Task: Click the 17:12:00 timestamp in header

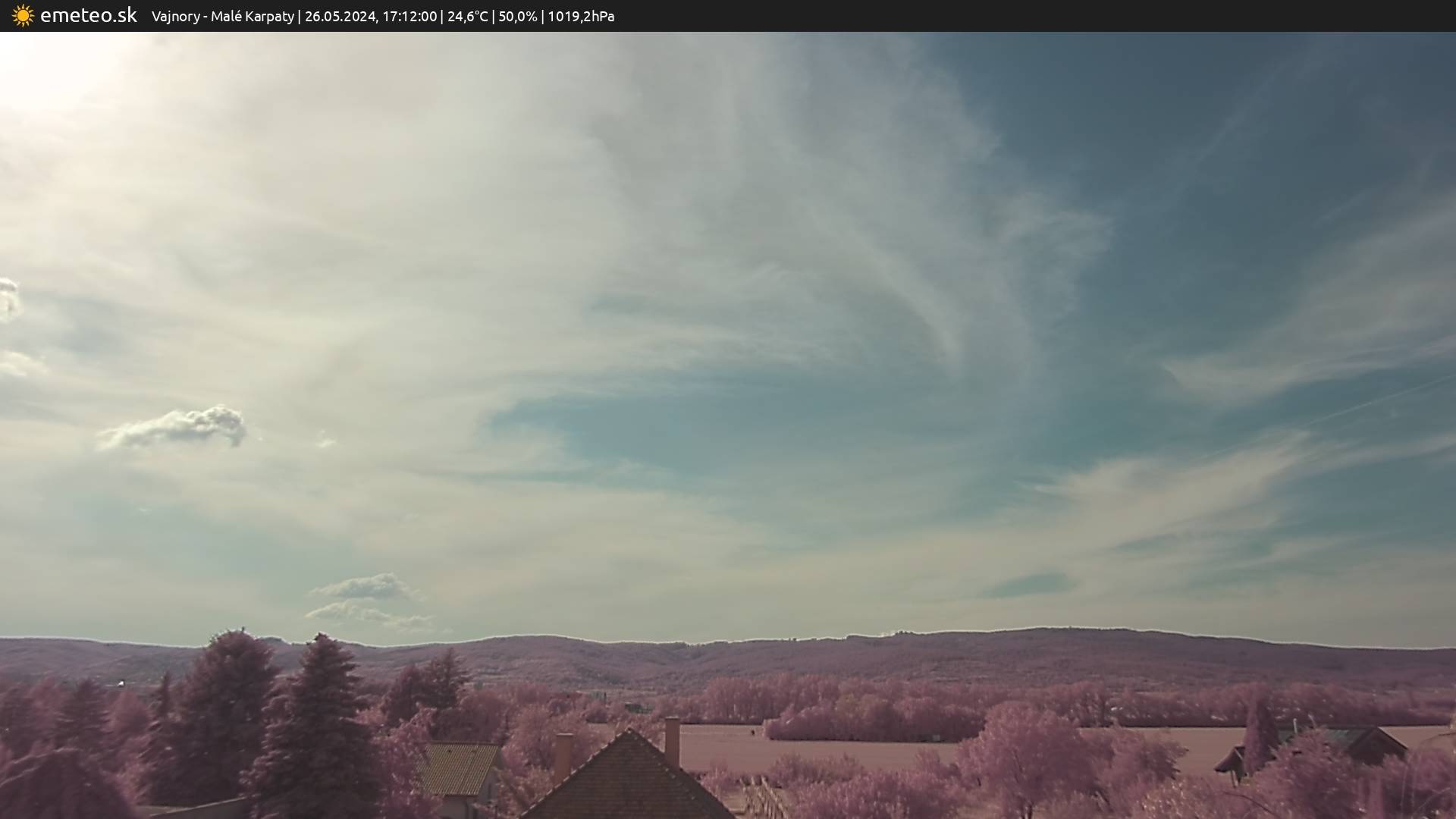Action: (x=409, y=16)
